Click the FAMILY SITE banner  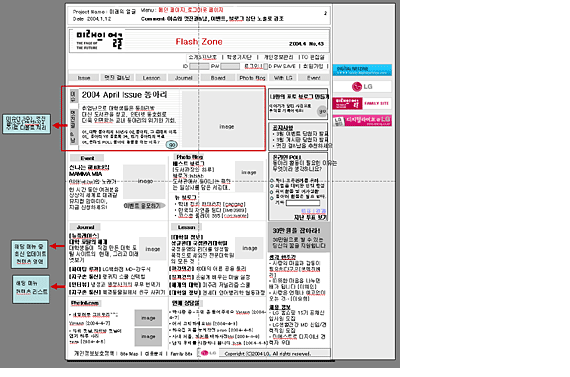tap(362, 103)
